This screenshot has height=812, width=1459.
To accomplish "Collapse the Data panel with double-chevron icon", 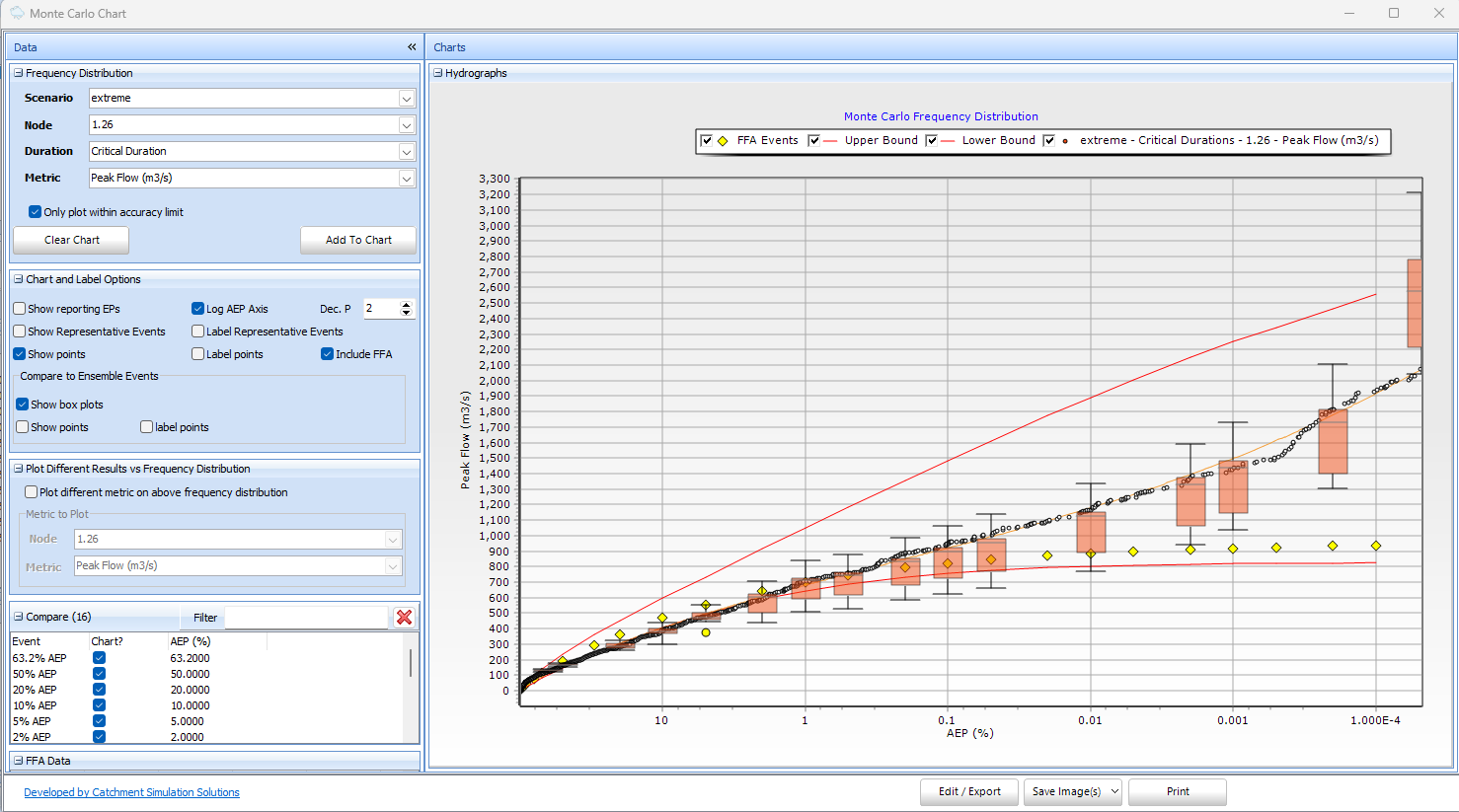I will tap(412, 47).
